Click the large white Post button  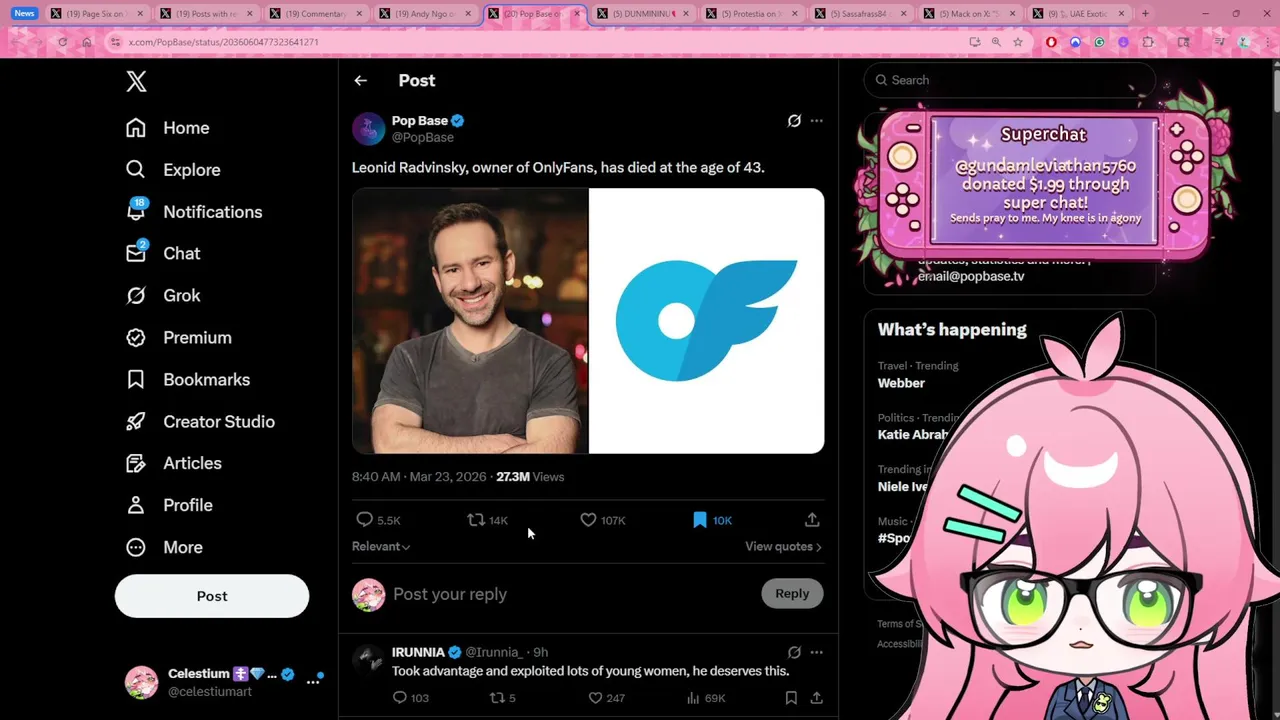212,596
